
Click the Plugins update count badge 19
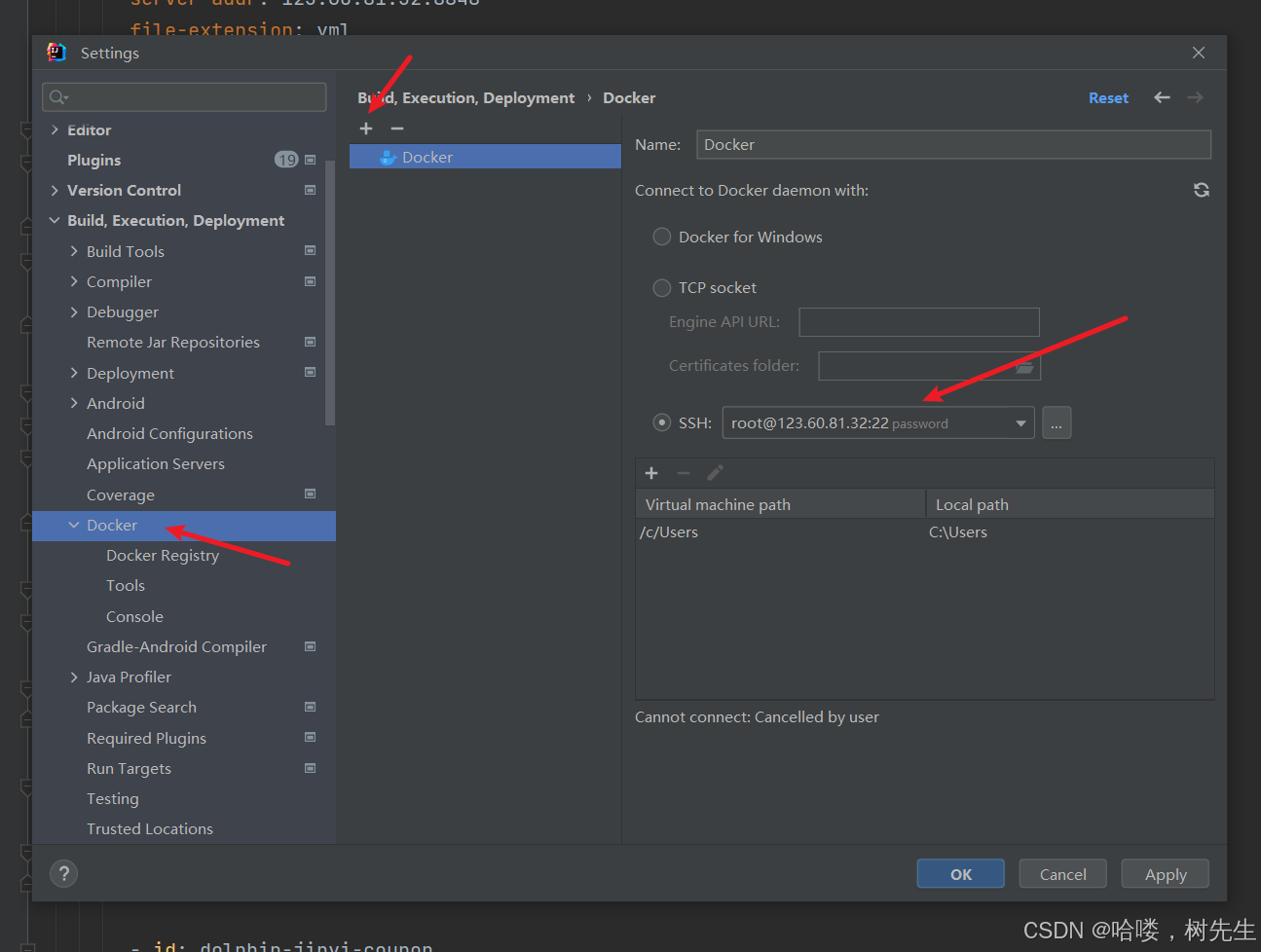[x=286, y=160]
